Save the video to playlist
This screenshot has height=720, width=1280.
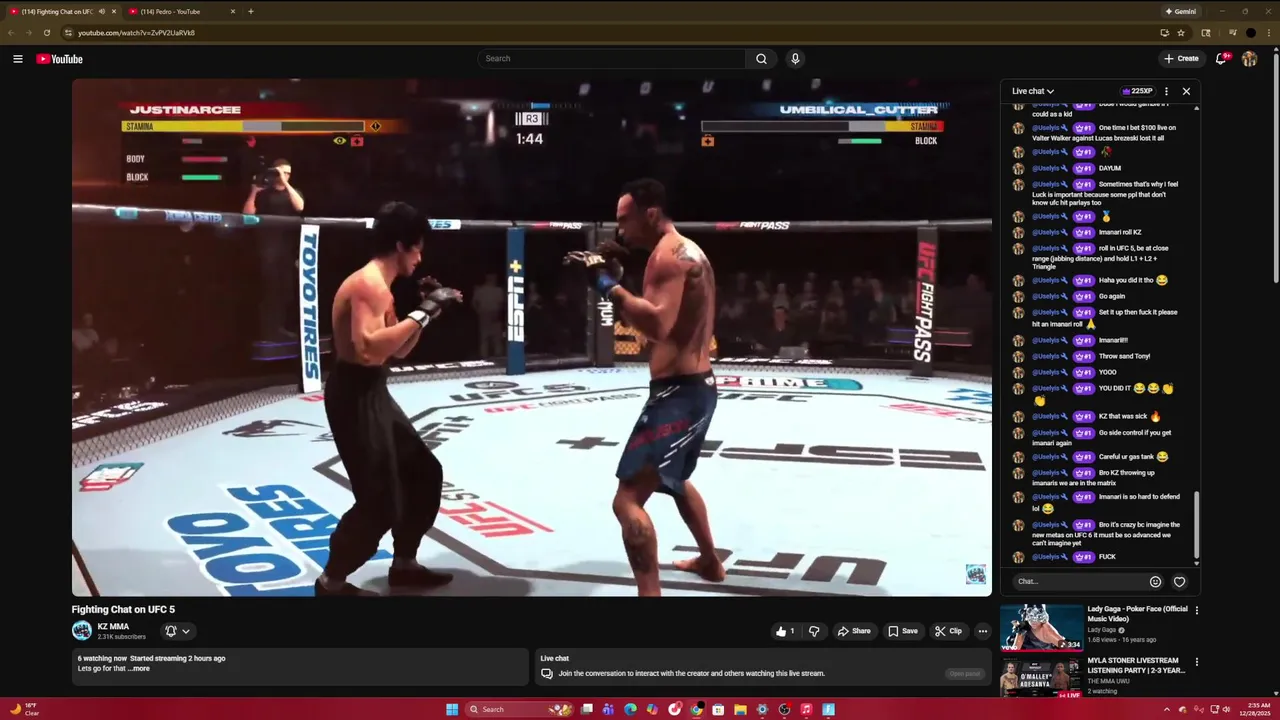903,631
